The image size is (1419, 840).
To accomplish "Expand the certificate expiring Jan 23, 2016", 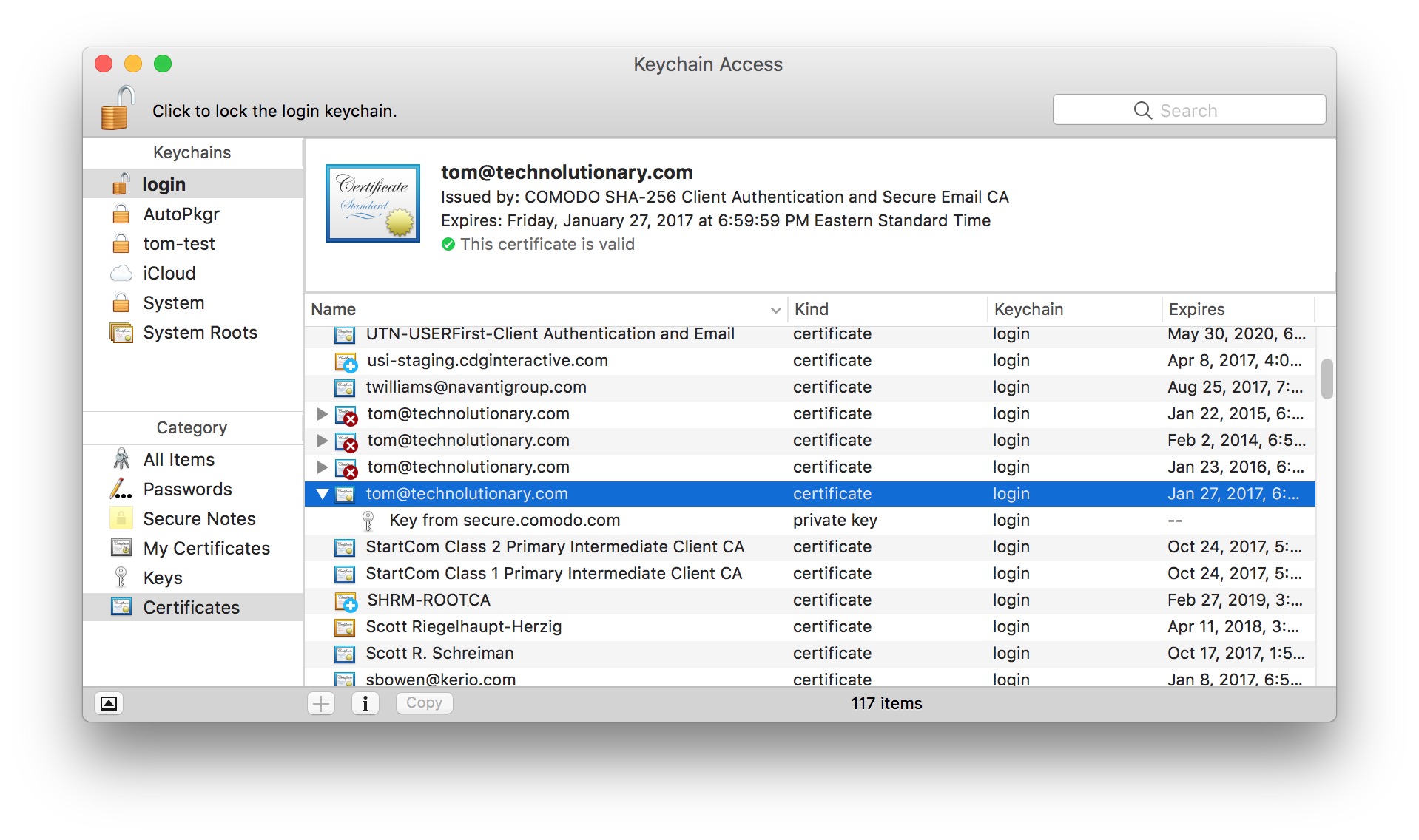I will (x=323, y=467).
